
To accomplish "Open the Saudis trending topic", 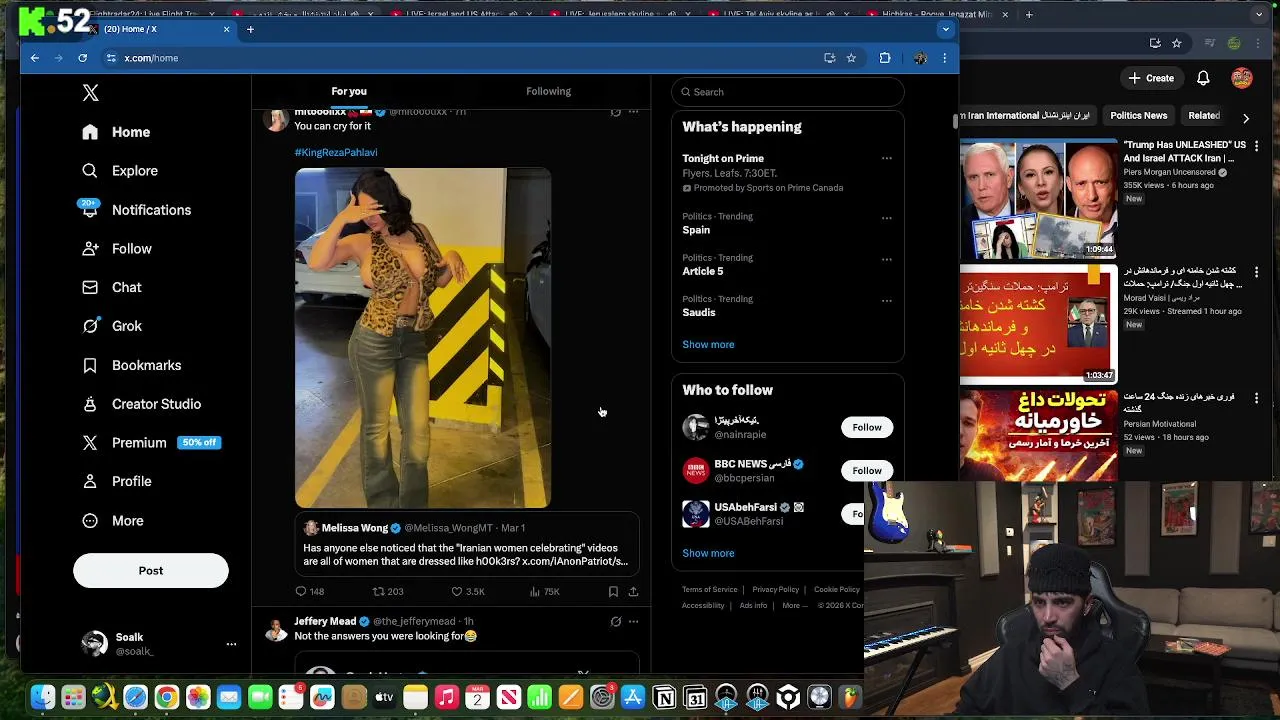I will coord(699,312).
